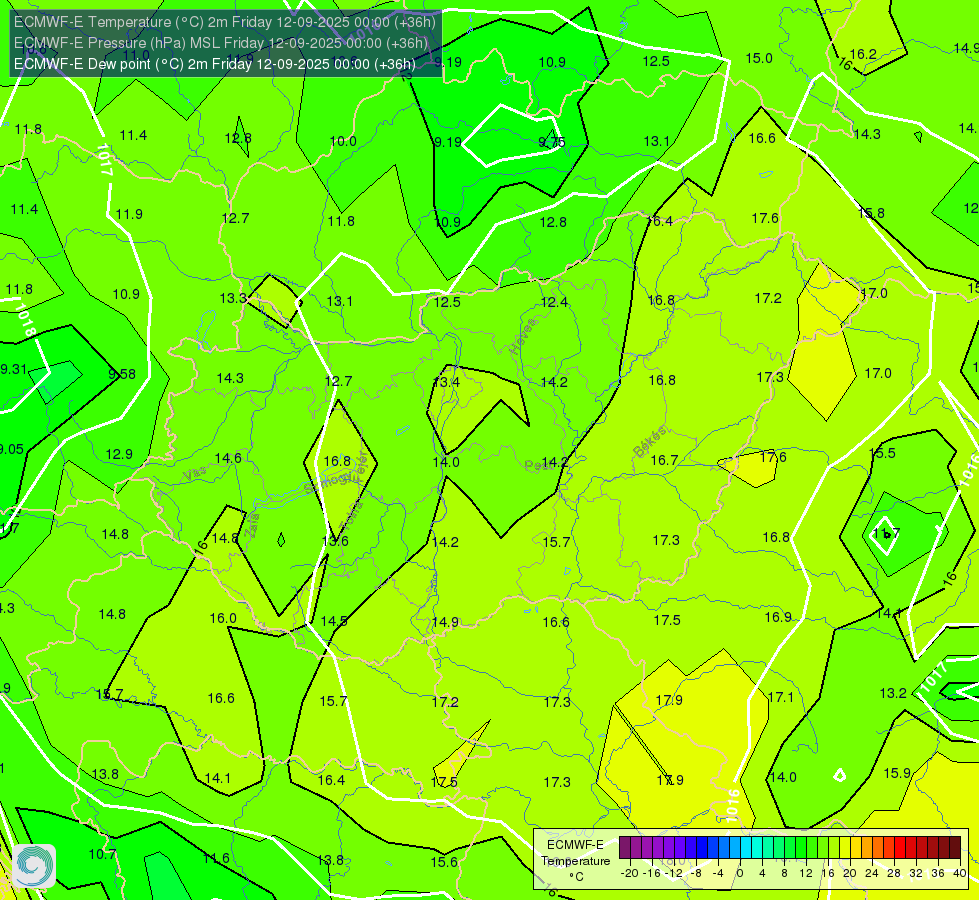Click the 'Zala' county label
Image resolution: width=979 pixels, height=900 pixels.
[x=252, y=523]
